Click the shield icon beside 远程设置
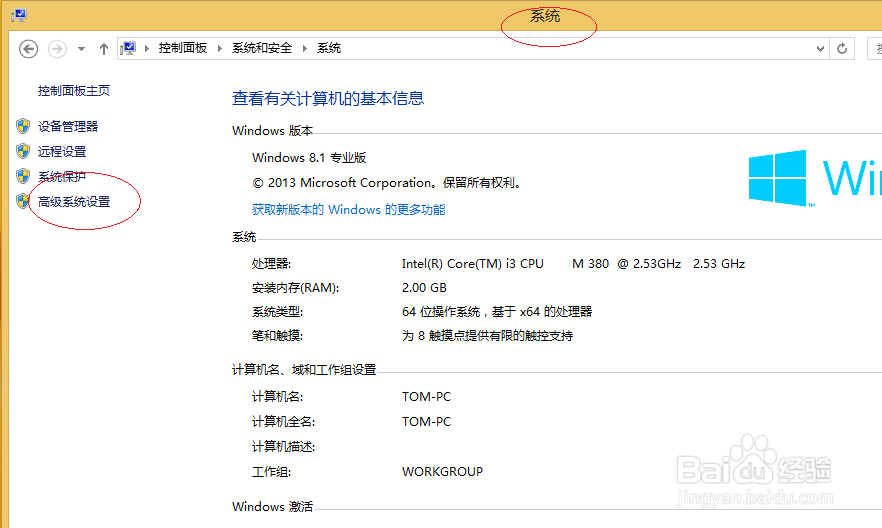Image resolution: width=882 pixels, height=528 pixels. tap(23, 151)
